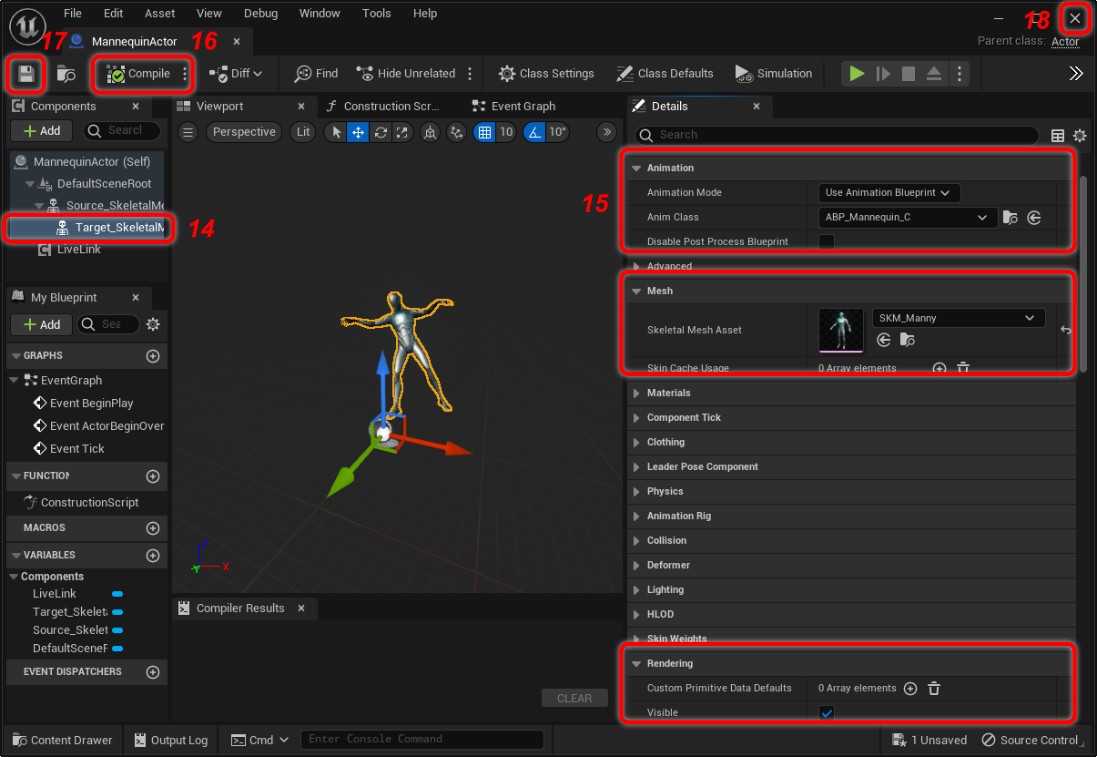Toggle the Visible checkbox under Rendering
The image size is (1097, 757).
(827, 712)
